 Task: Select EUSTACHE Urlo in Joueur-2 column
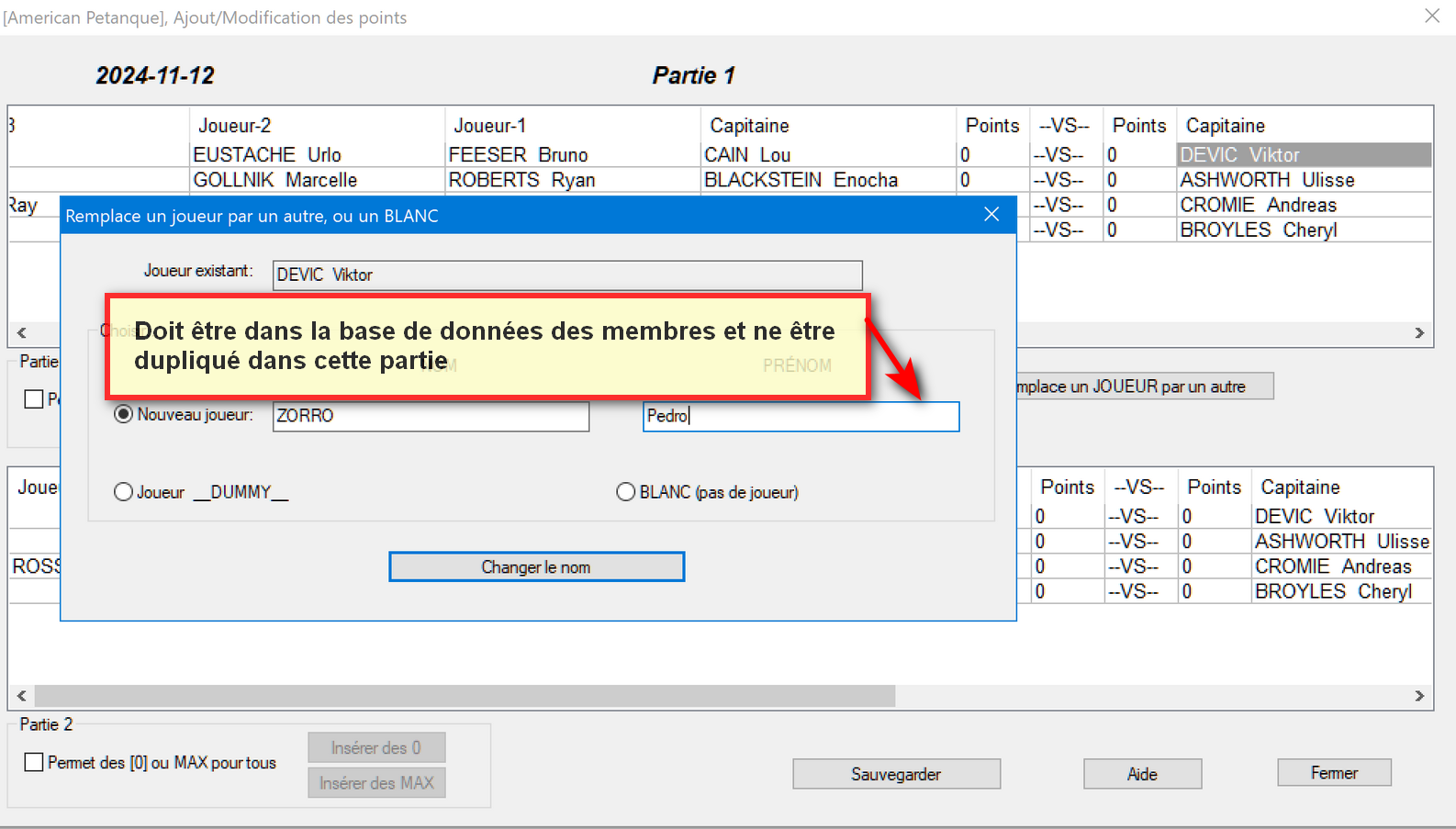[267, 155]
